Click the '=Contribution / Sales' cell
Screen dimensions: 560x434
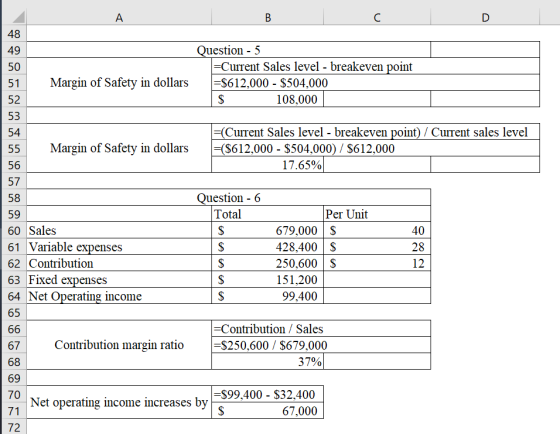click(321, 329)
